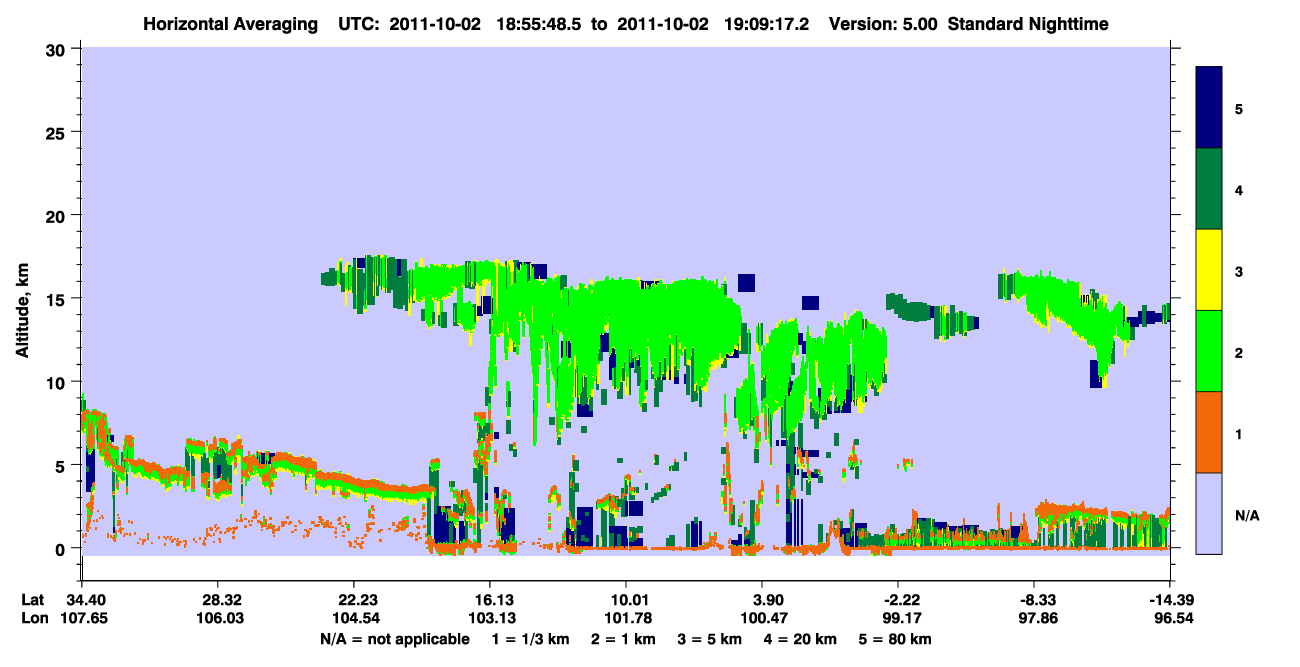Click the 'Lat' row label
This screenshot has height=667, width=1300.
tap(31, 600)
